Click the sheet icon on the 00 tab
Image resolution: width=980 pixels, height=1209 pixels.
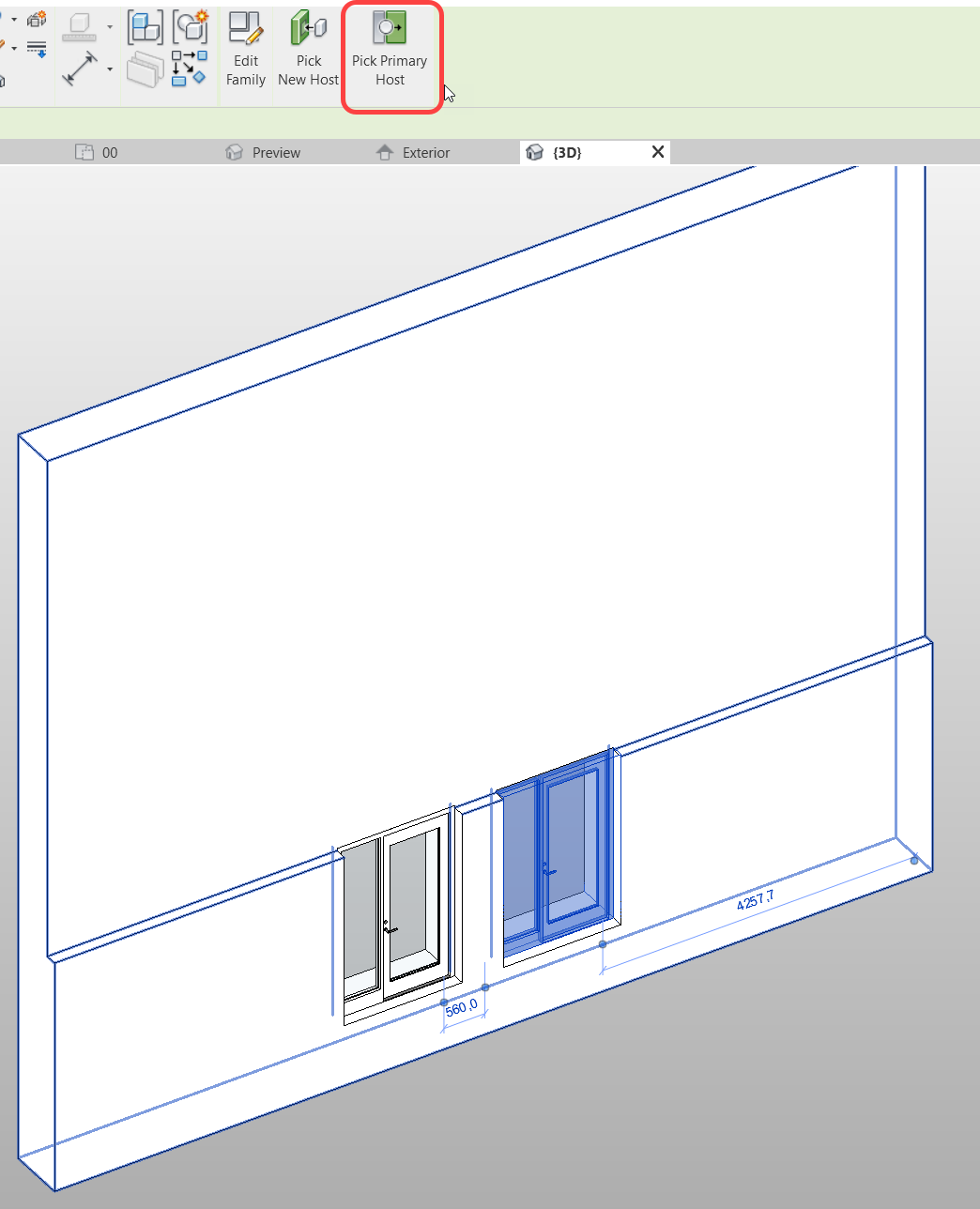tap(84, 151)
